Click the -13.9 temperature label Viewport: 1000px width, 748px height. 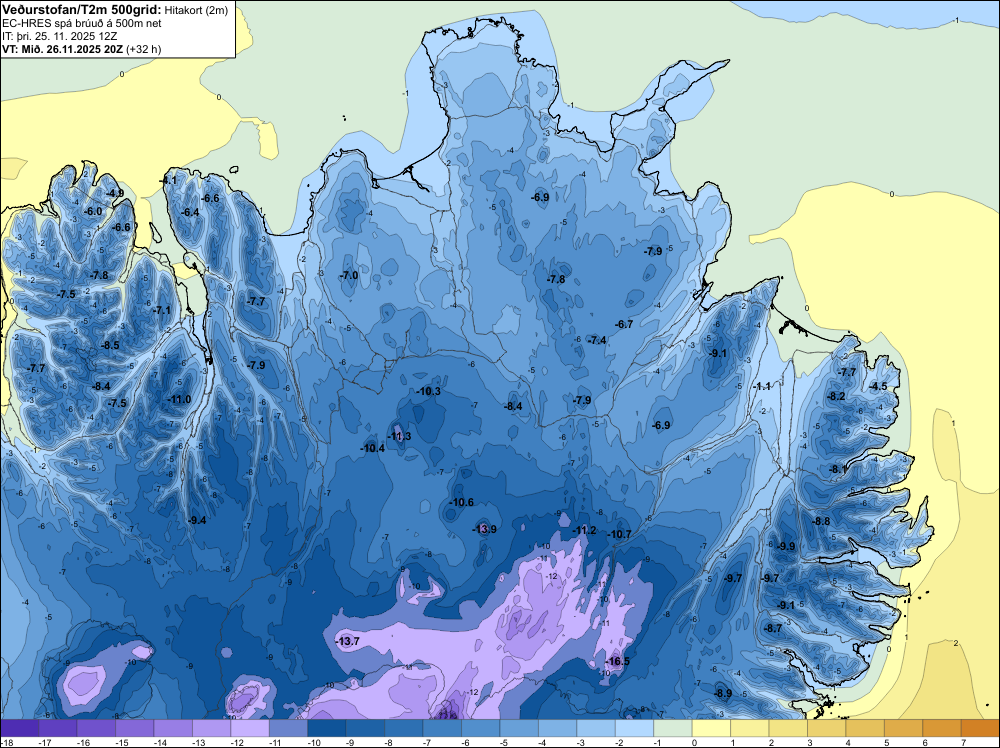click(x=484, y=529)
